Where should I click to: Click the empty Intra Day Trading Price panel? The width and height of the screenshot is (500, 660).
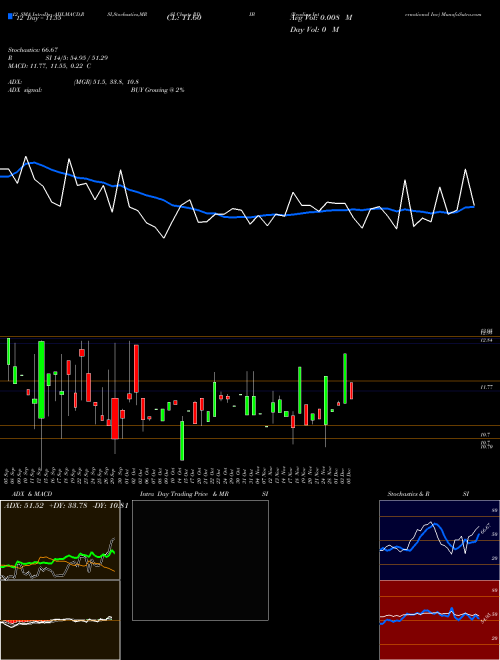200,560
